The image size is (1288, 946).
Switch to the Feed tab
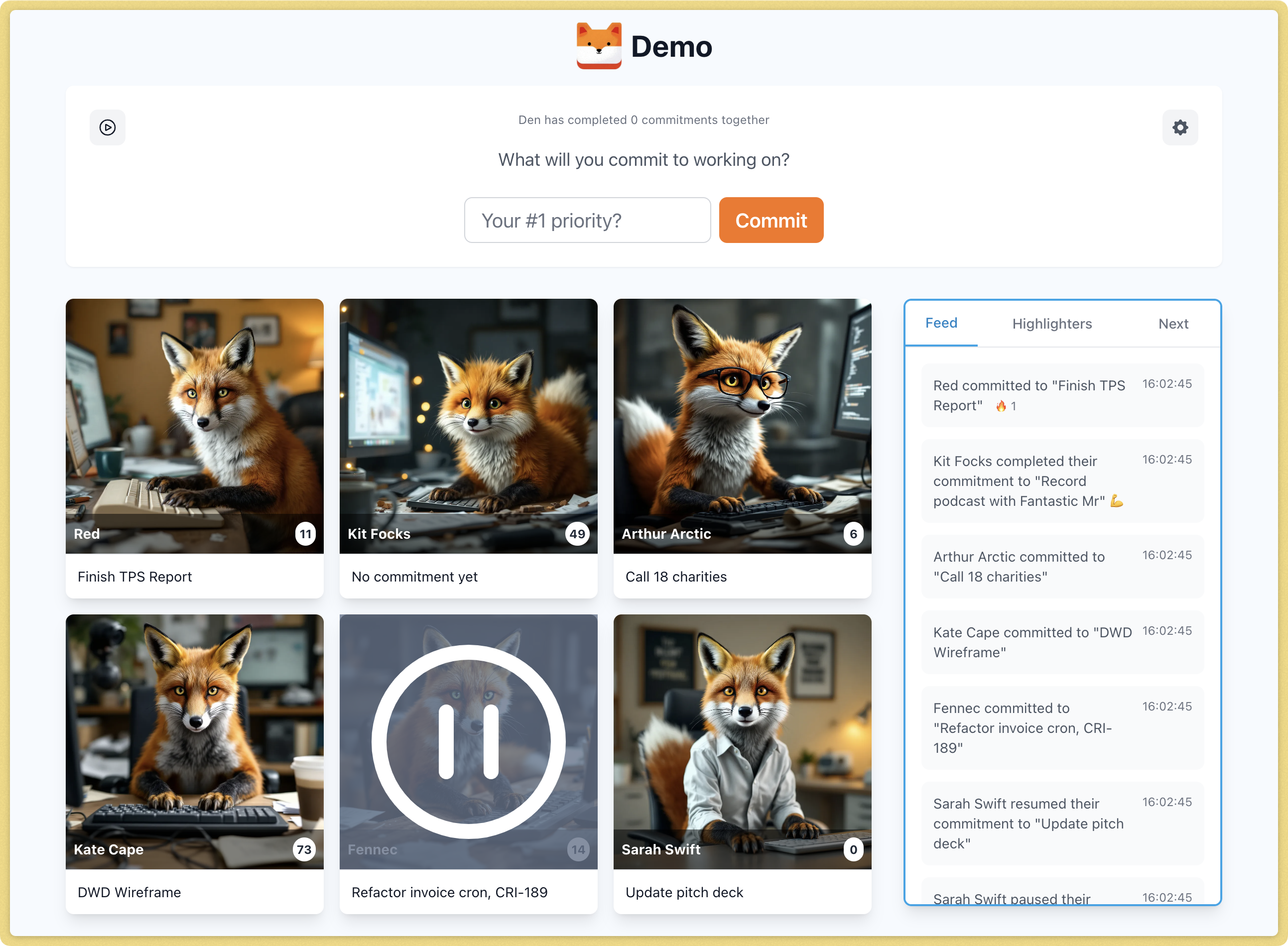[941, 323]
